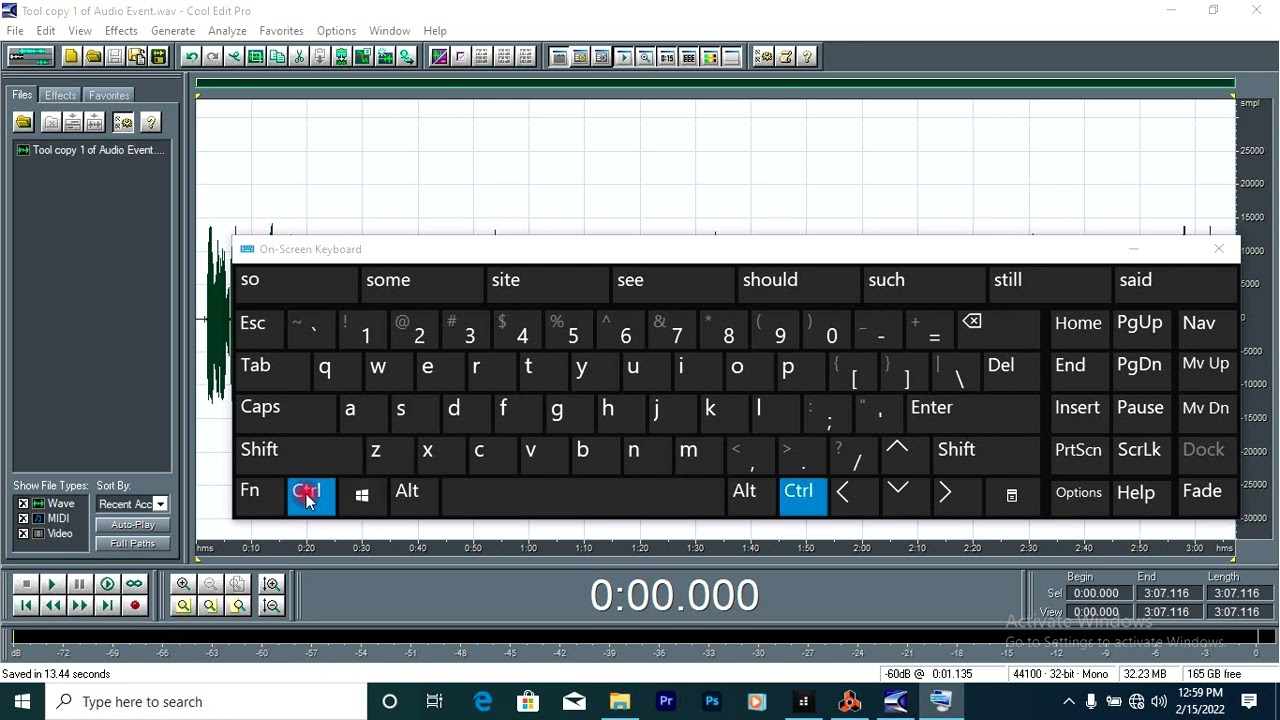Undo the last edit
The height and width of the screenshot is (720, 1280).
pos(191,57)
